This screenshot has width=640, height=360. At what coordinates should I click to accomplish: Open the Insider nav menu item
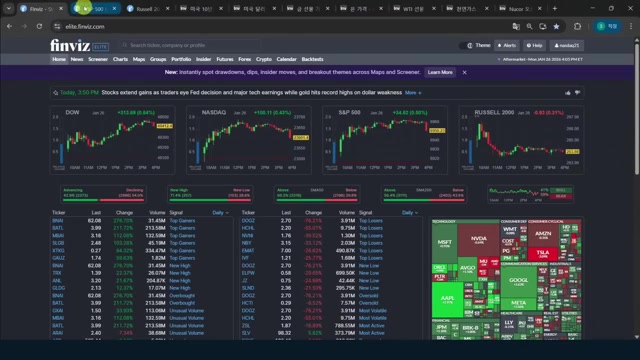[x=203, y=59]
